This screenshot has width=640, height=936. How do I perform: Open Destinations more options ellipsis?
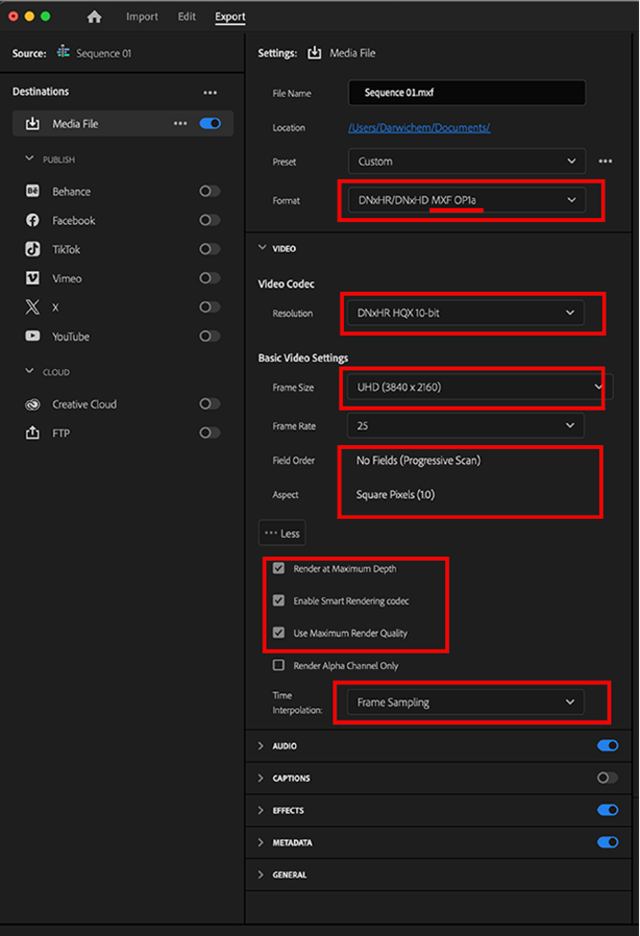pyautogui.click(x=210, y=92)
